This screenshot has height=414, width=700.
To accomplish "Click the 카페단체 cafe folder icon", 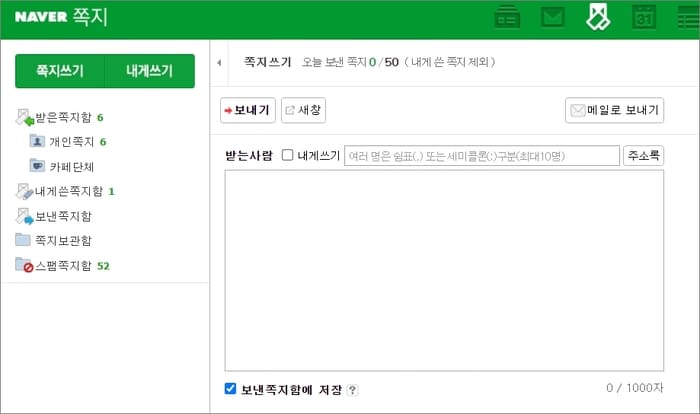I will (x=37, y=166).
